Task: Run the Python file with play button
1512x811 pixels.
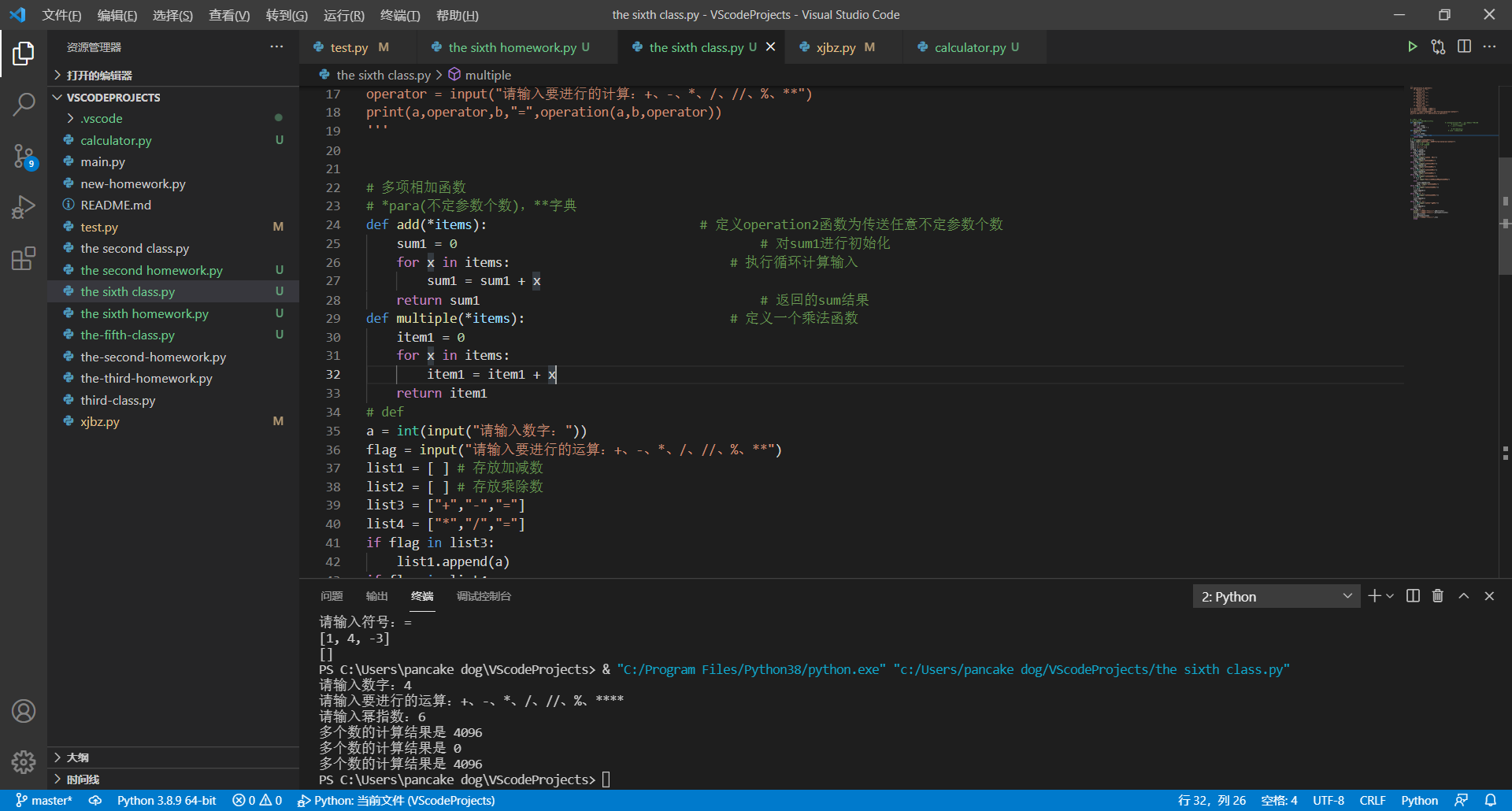Action: [1412, 47]
